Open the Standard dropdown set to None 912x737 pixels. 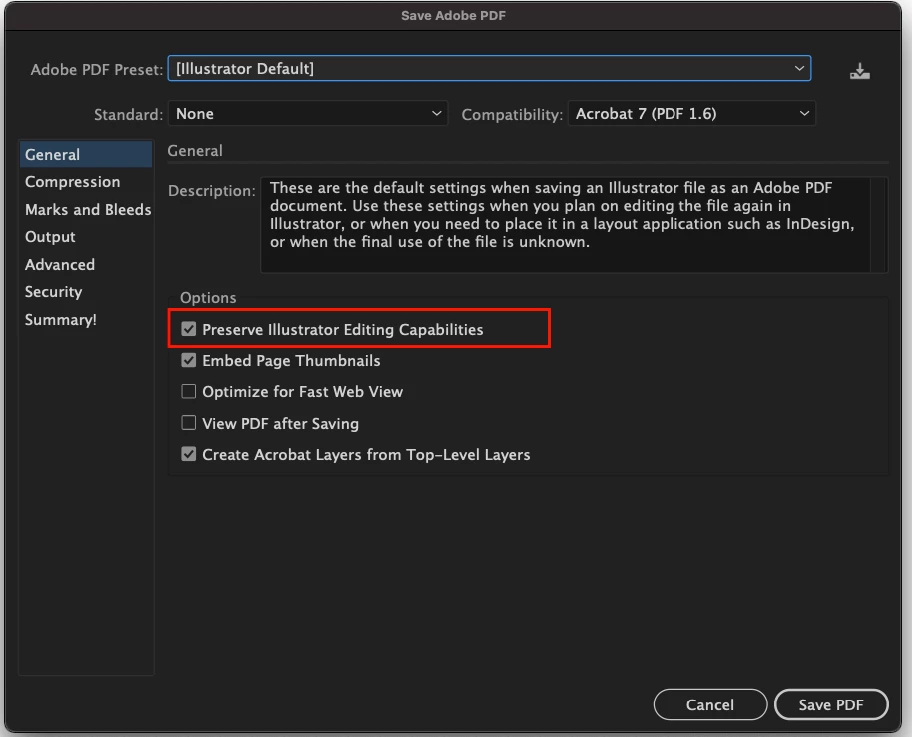pyautogui.click(x=308, y=113)
